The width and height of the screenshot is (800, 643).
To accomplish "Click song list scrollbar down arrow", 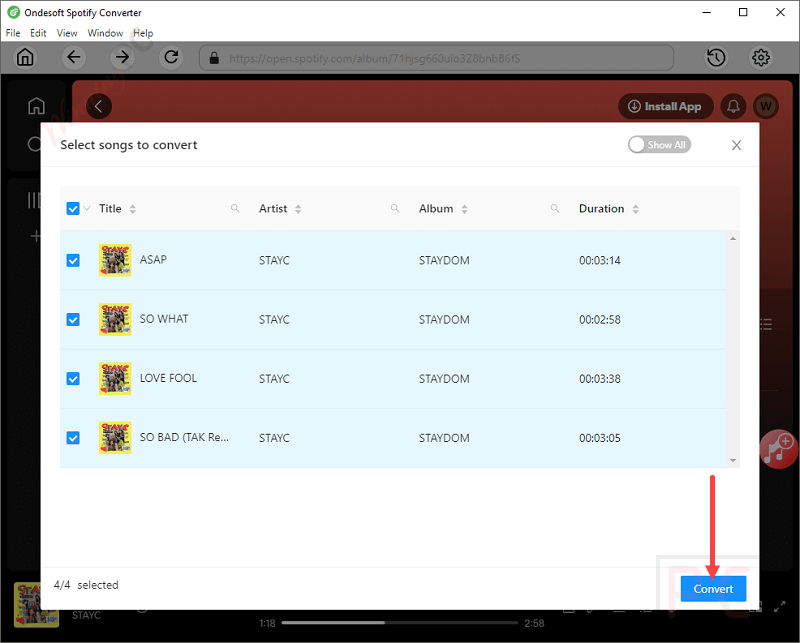I will click(x=733, y=460).
